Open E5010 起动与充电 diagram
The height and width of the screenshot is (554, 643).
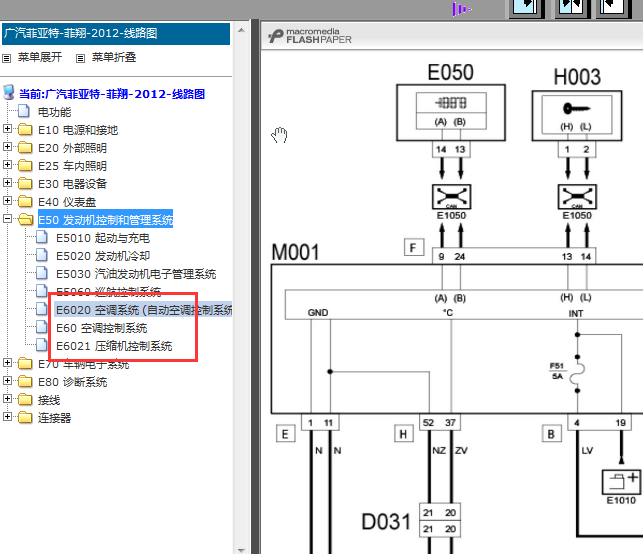[x=103, y=238]
